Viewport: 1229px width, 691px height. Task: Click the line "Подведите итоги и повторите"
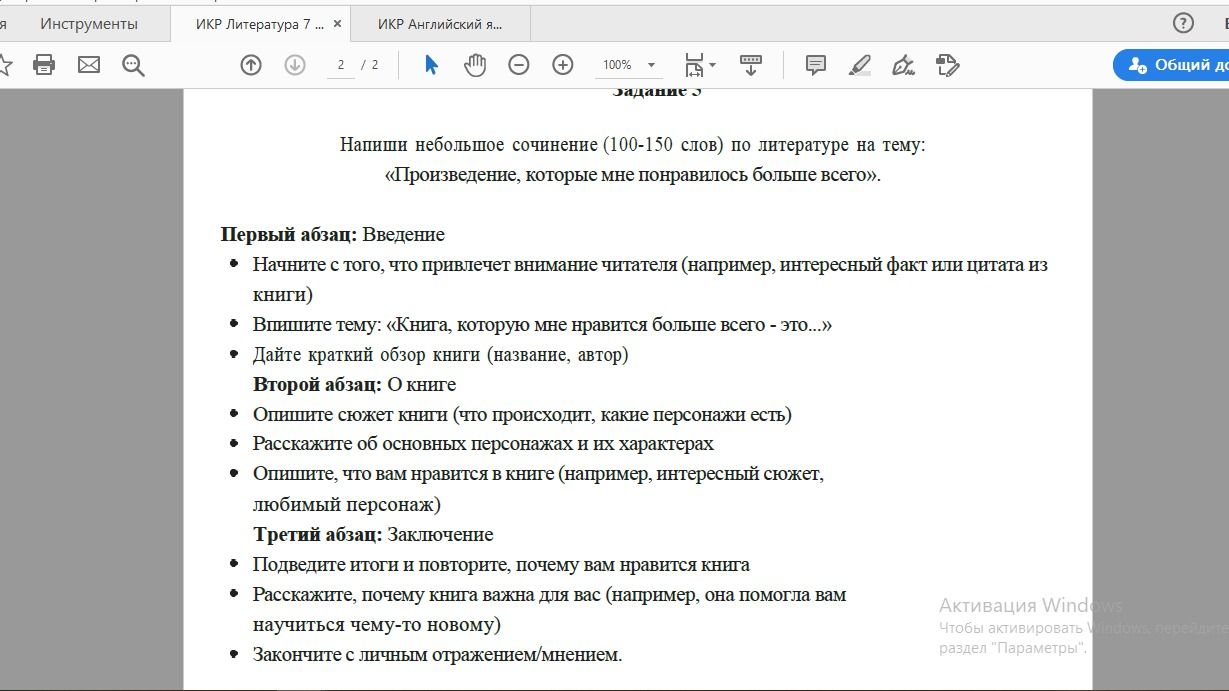pos(501,565)
